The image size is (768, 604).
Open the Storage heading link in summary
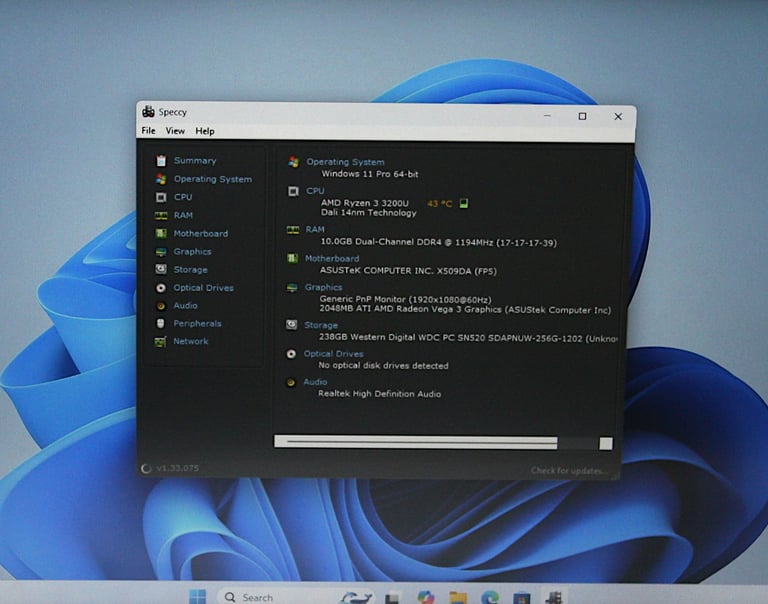pyautogui.click(x=321, y=325)
